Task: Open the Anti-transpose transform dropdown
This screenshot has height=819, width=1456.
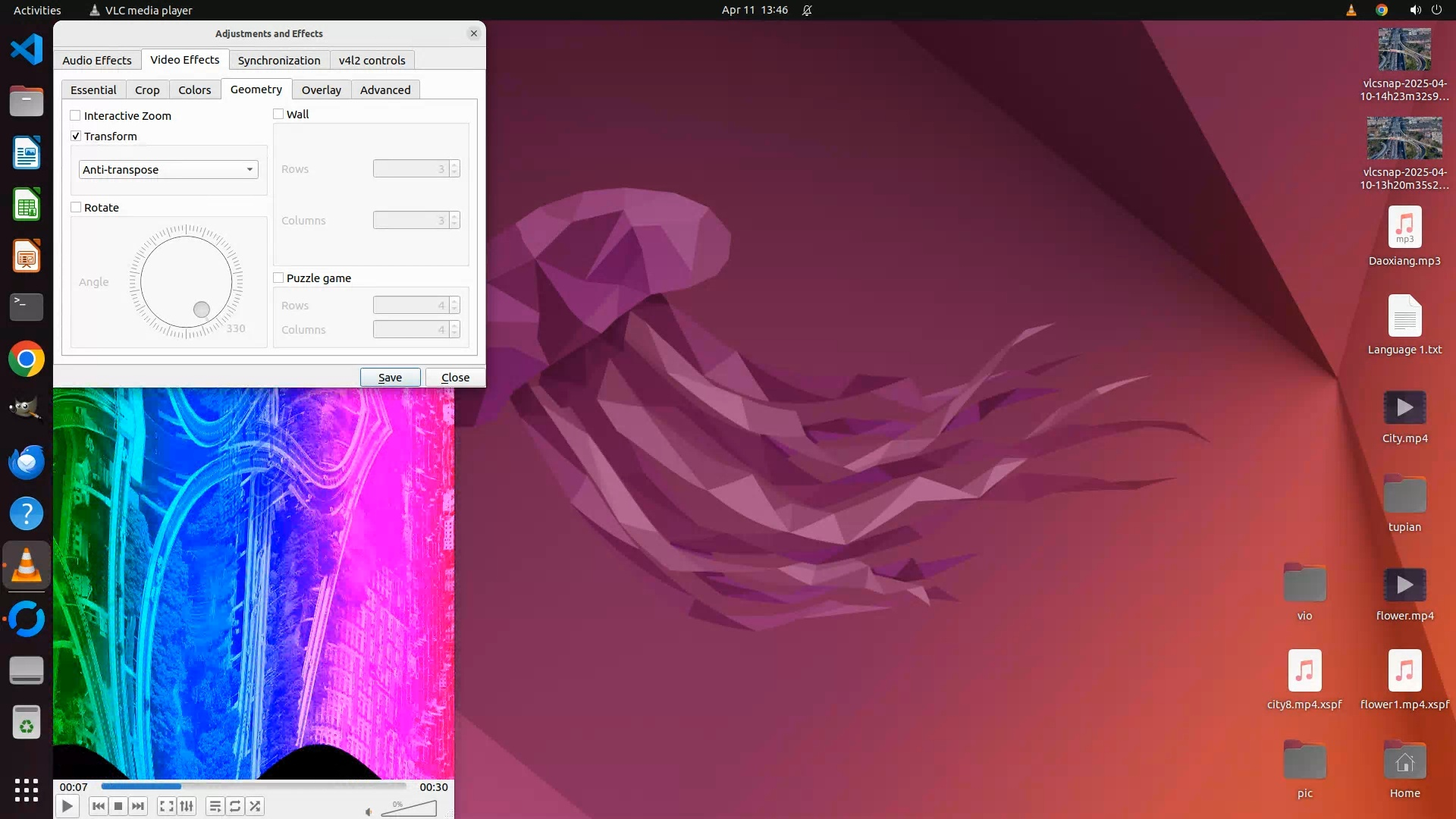Action: click(x=168, y=170)
